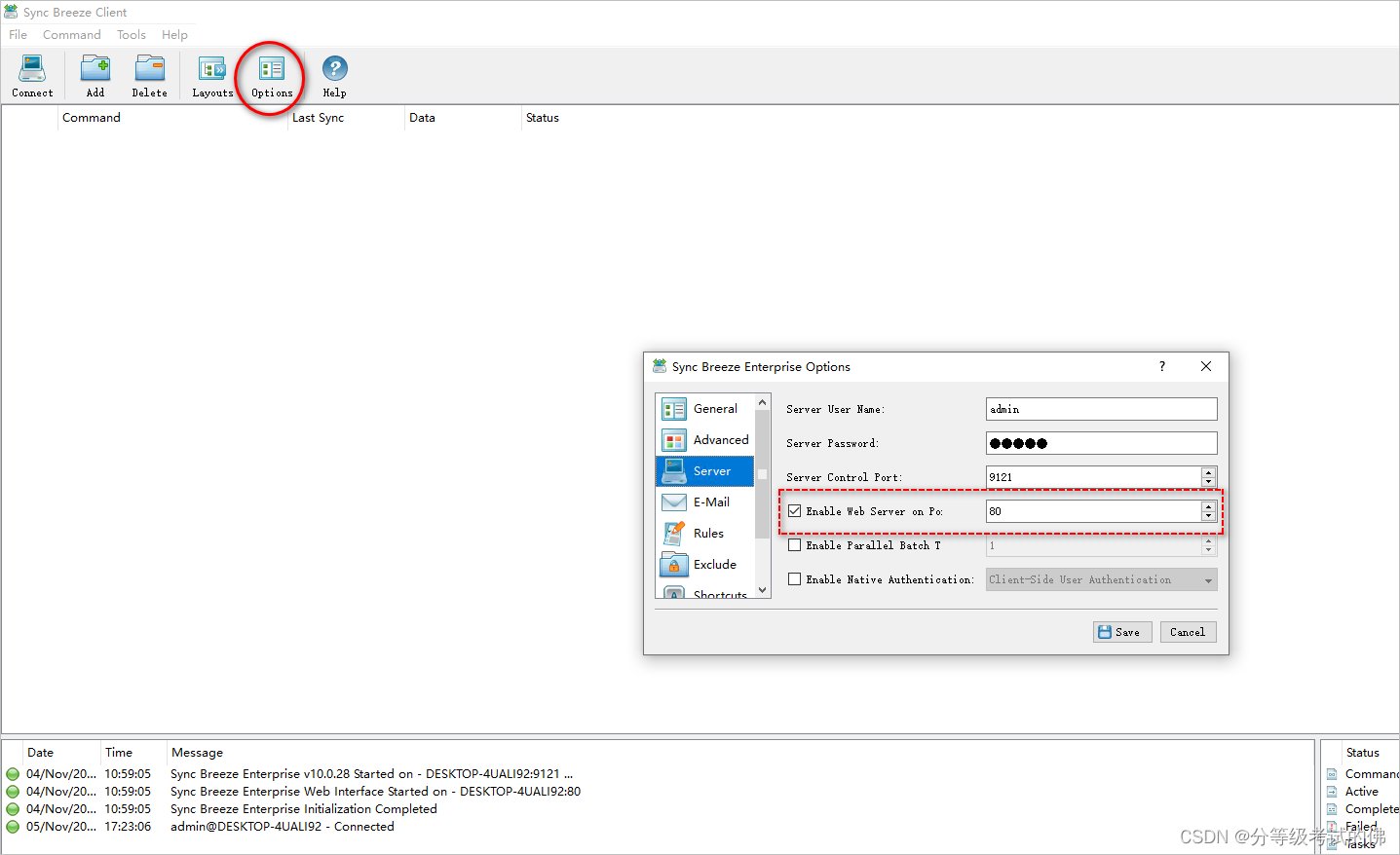Screen dimensions: 1400x855
Task: Click the Save button in options dialog
Action: 1122,632
